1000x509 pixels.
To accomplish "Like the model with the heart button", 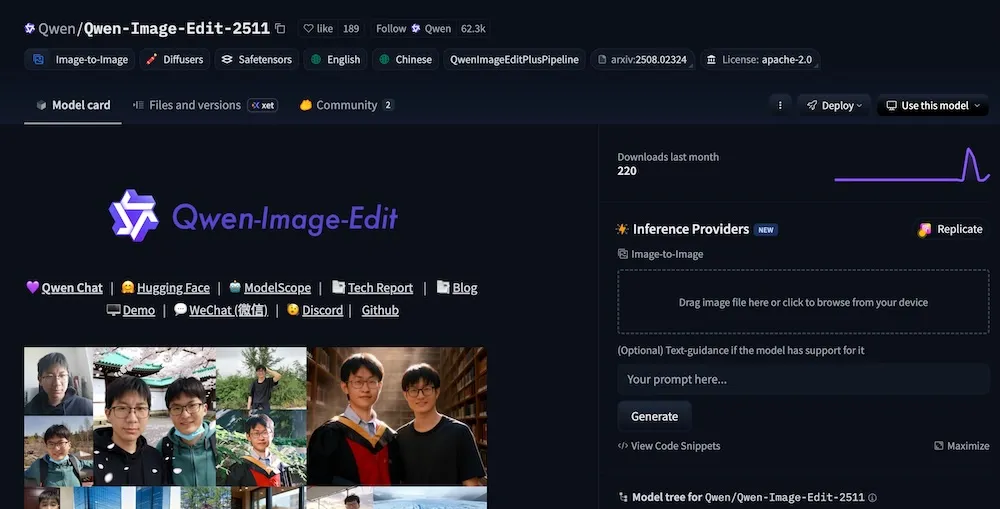I will 319,29.
